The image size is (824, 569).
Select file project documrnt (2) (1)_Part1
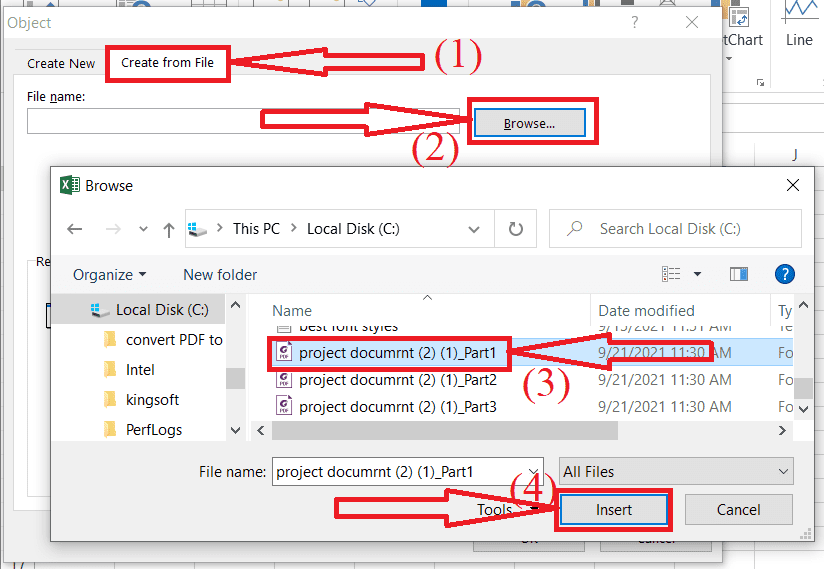coord(397,353)
